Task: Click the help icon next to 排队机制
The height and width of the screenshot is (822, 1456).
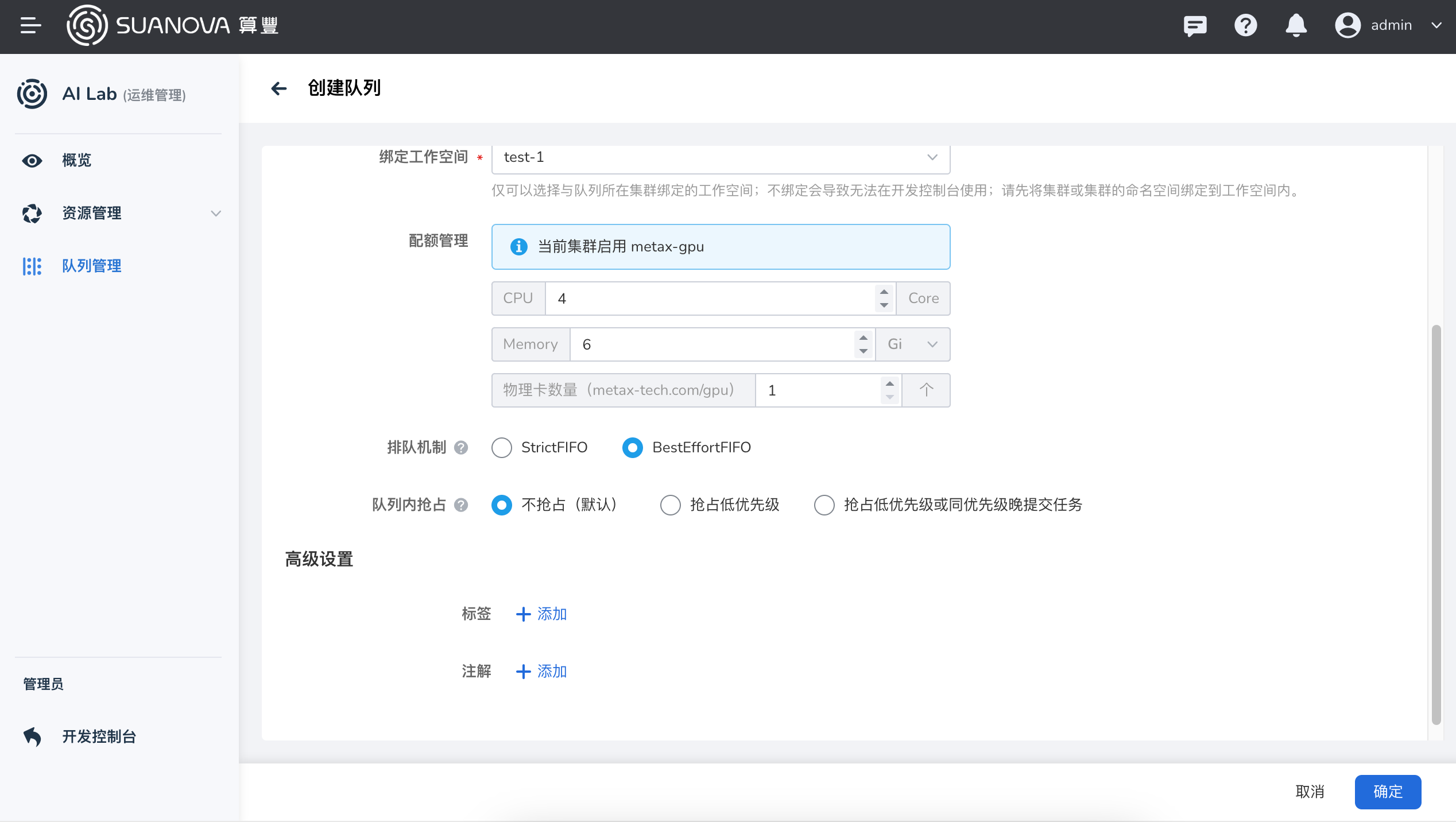Action: (461, 448)
